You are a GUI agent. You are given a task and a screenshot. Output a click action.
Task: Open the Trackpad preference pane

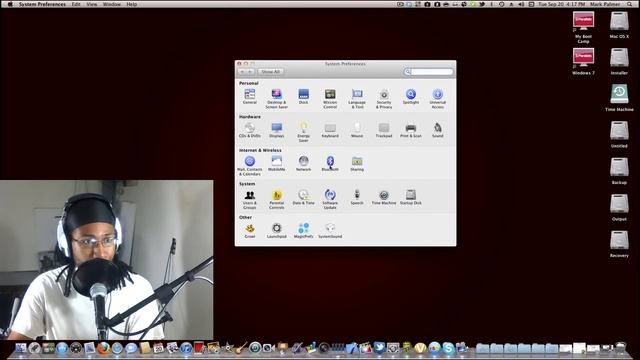click(x=384, y=130)
